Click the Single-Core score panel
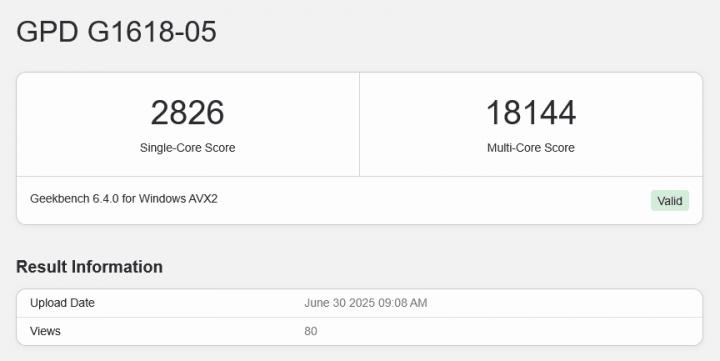The height and width of the screenshot is (361, 720). click(188, 124)
